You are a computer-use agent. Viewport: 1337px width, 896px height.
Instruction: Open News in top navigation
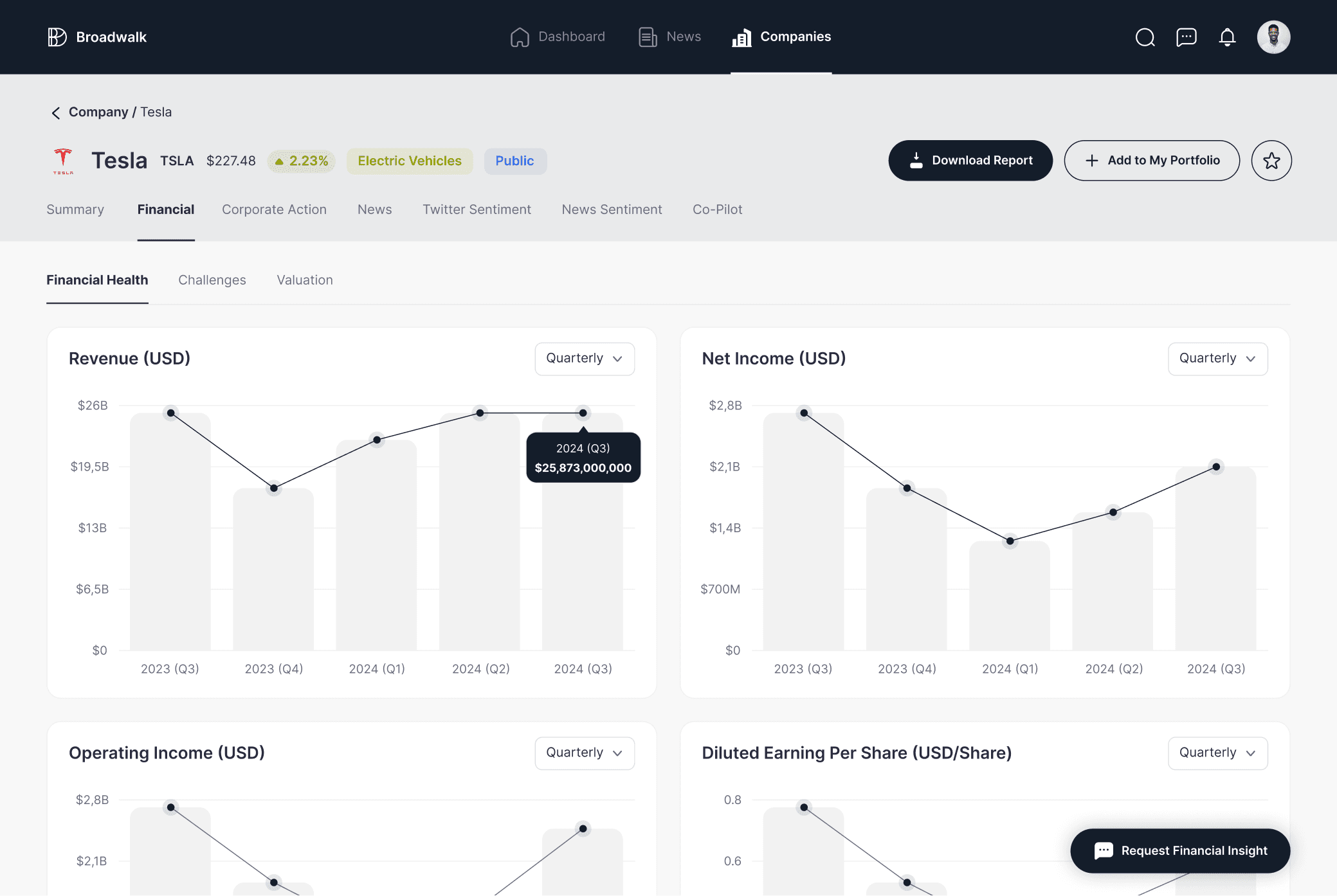click(x=669, y=37)
